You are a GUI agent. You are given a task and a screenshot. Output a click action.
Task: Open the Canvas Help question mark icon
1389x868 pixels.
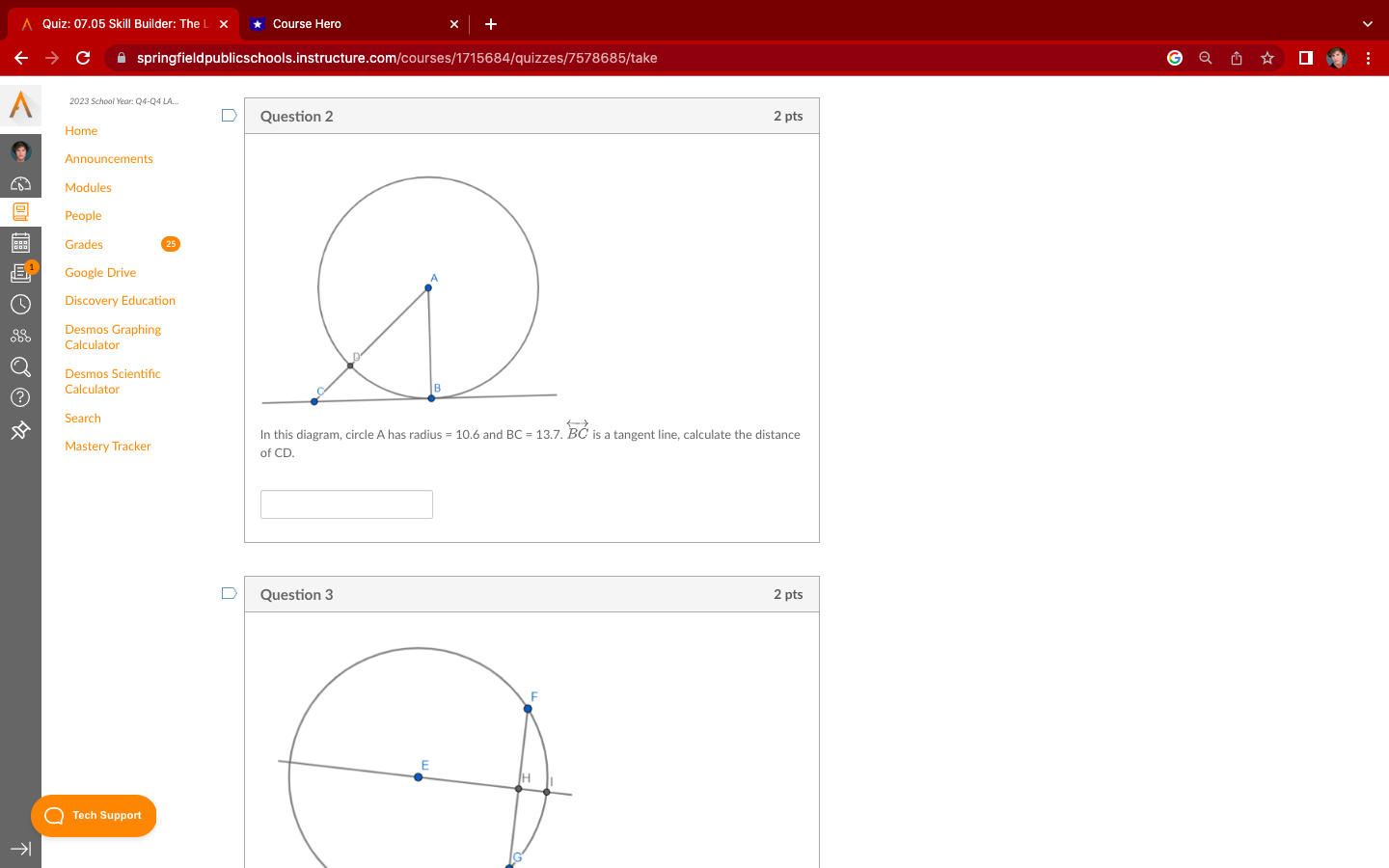click(x=20, y=397)
